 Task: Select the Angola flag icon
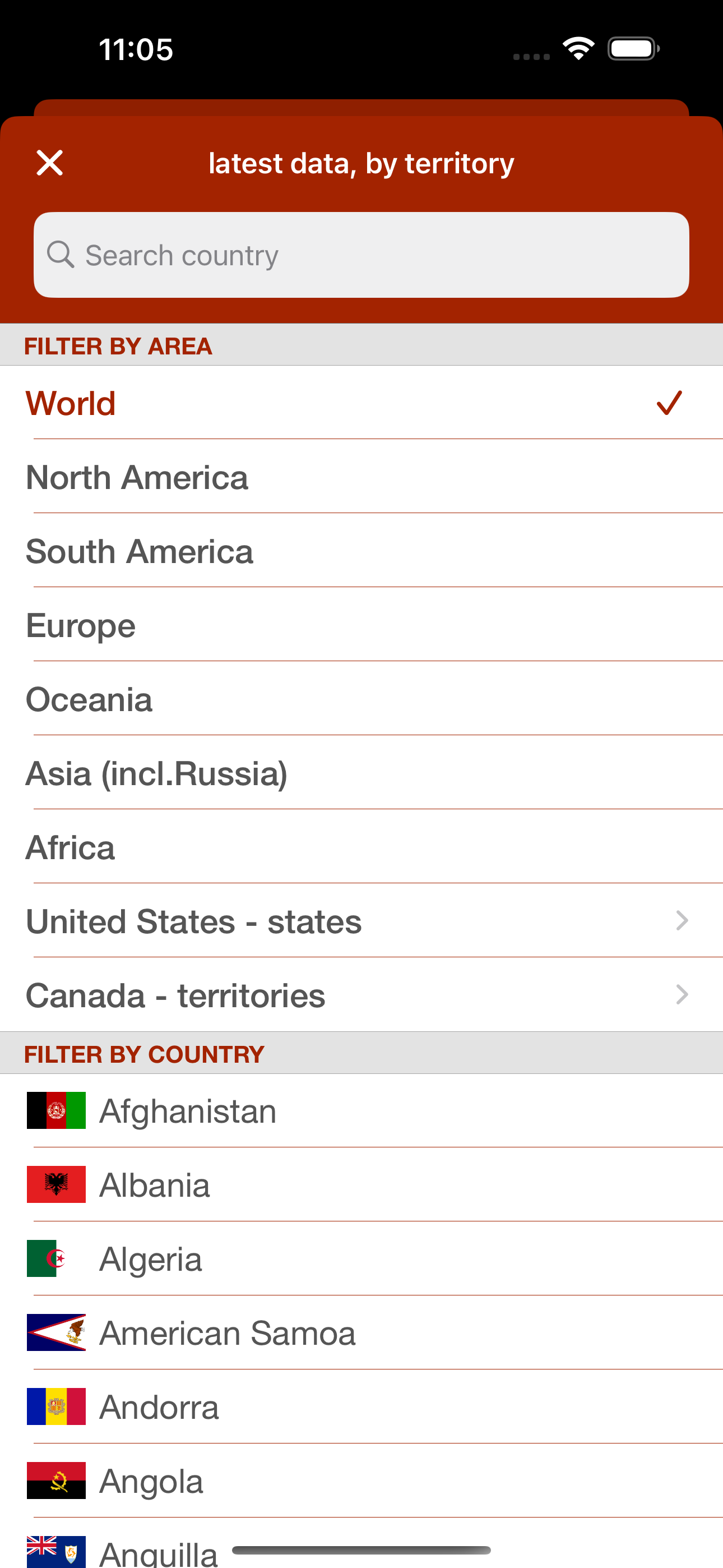point(56,1481)
